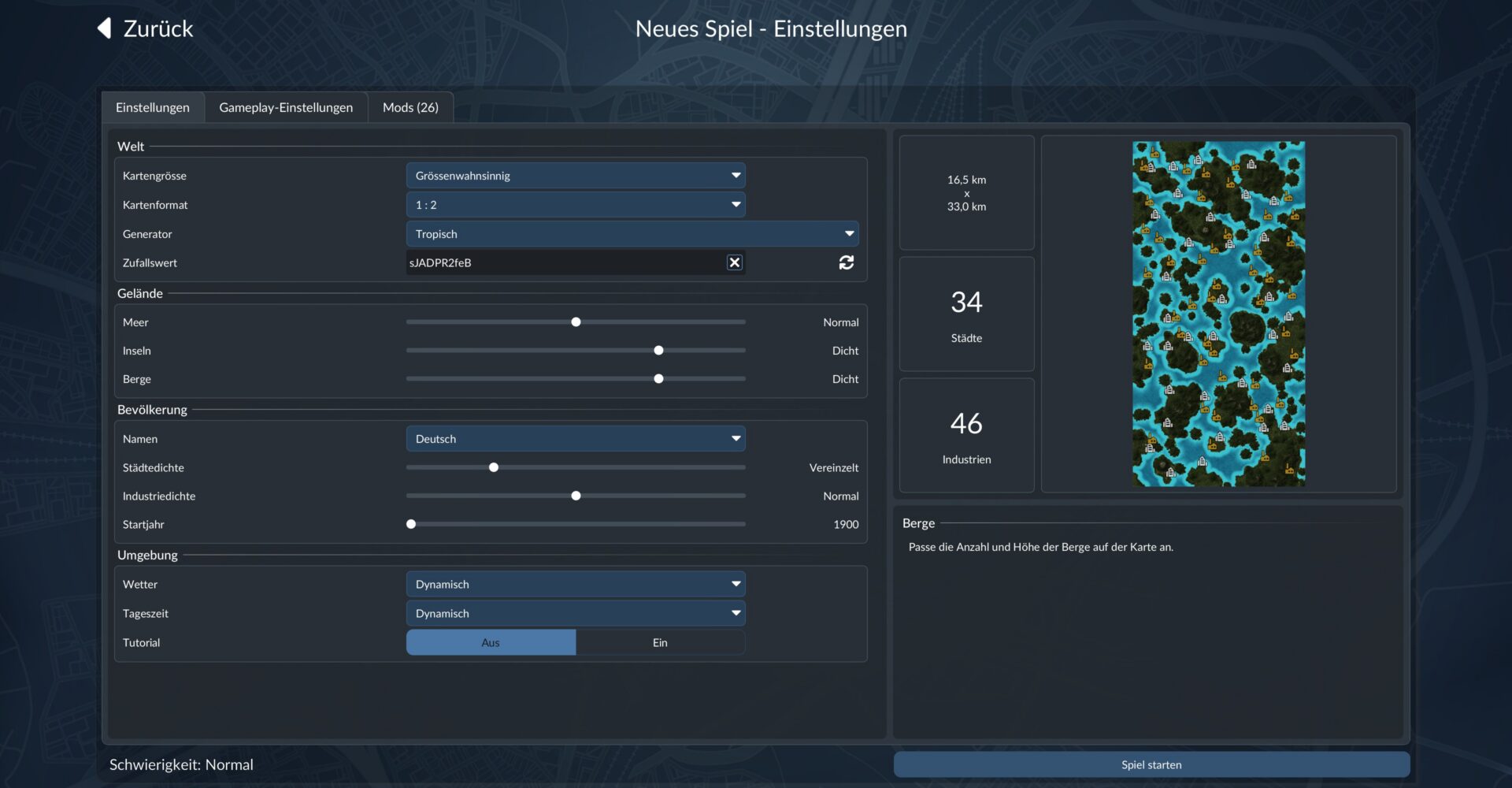Click the Industriedichte slider handle
Viewport: 1512px width, 788px height.
[576, 496]
